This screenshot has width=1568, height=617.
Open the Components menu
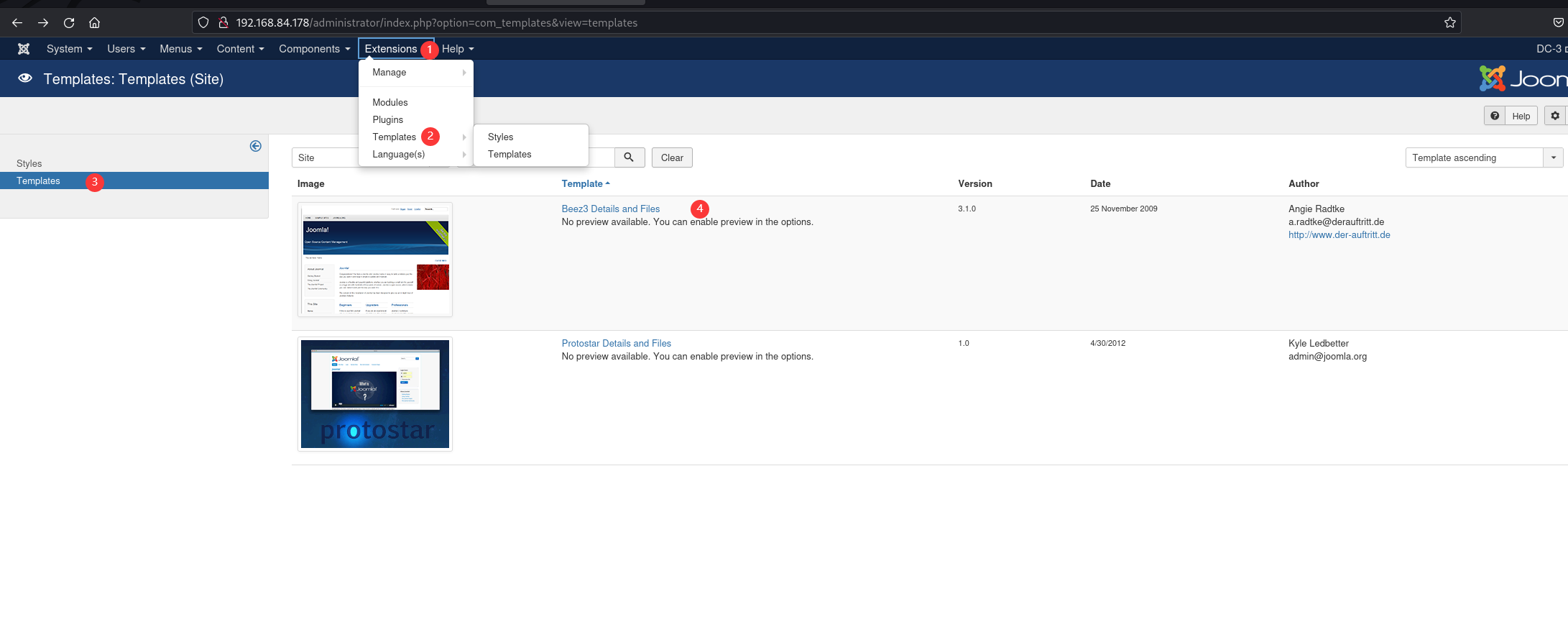315,49
